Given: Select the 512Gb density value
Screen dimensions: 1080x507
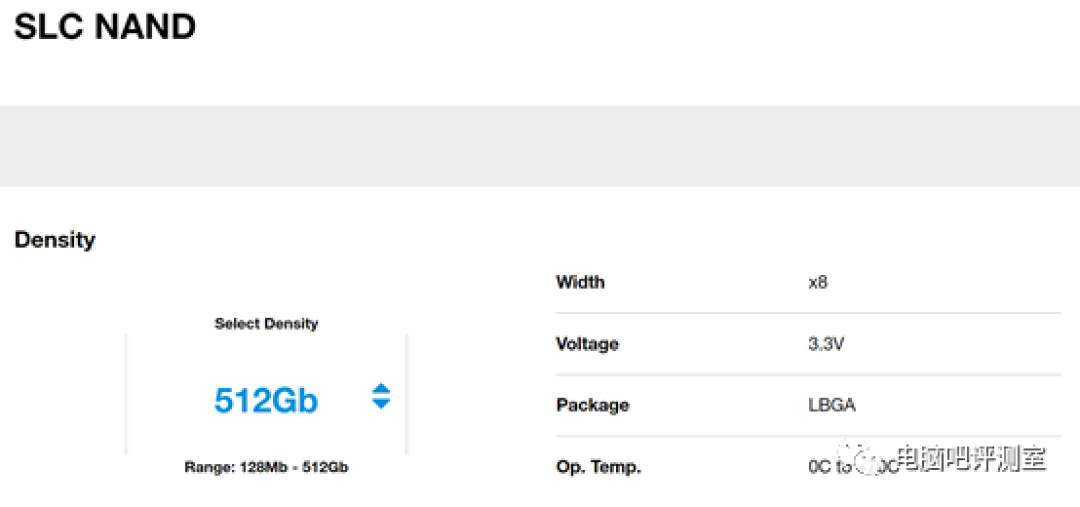Looking at the screenshot, I should click(266, 400).
